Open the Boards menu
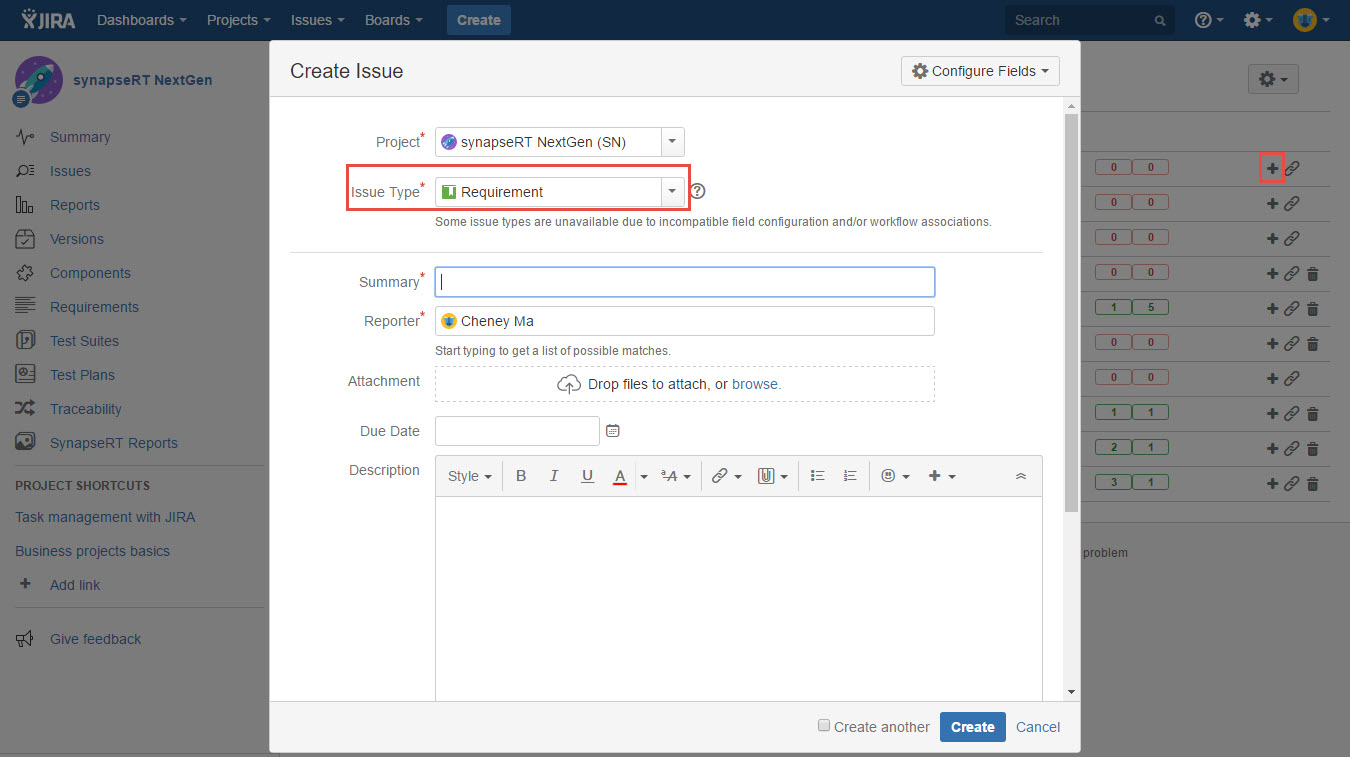1350x757 pixels. pyautogui.click(x=394, y=20)
